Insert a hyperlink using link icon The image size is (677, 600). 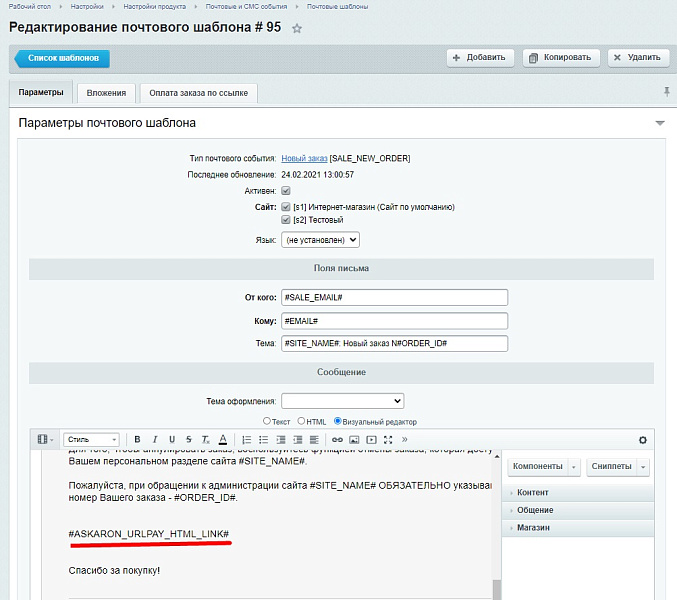[x=337, y=439]
